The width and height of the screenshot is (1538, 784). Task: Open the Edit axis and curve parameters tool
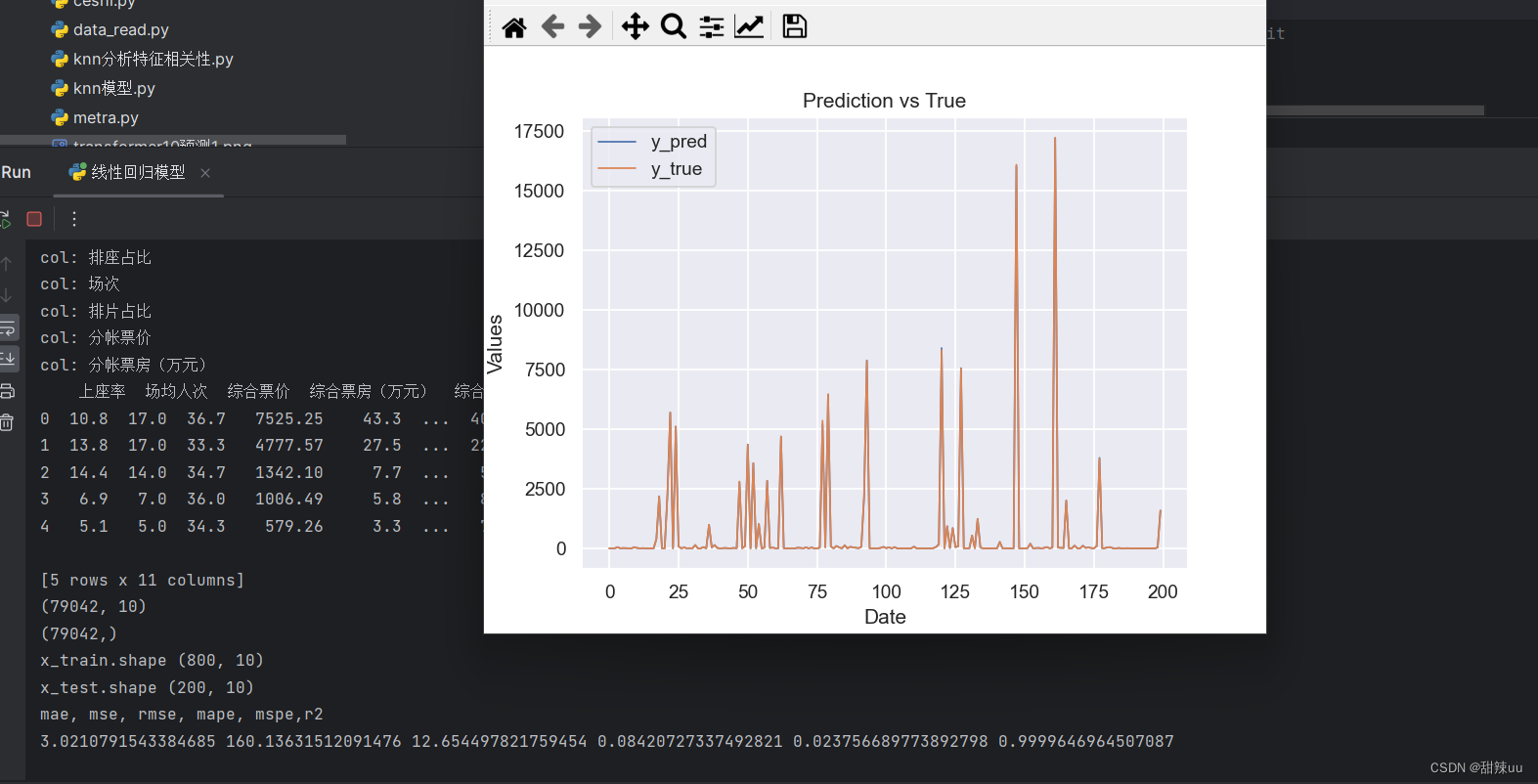coord(749,26)
